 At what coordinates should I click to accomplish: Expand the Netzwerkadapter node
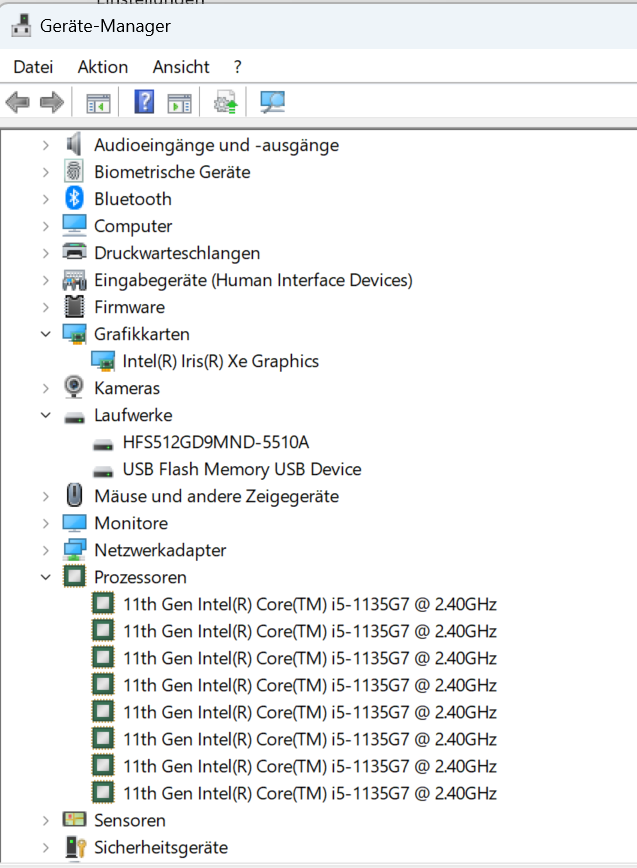(46, 550)
